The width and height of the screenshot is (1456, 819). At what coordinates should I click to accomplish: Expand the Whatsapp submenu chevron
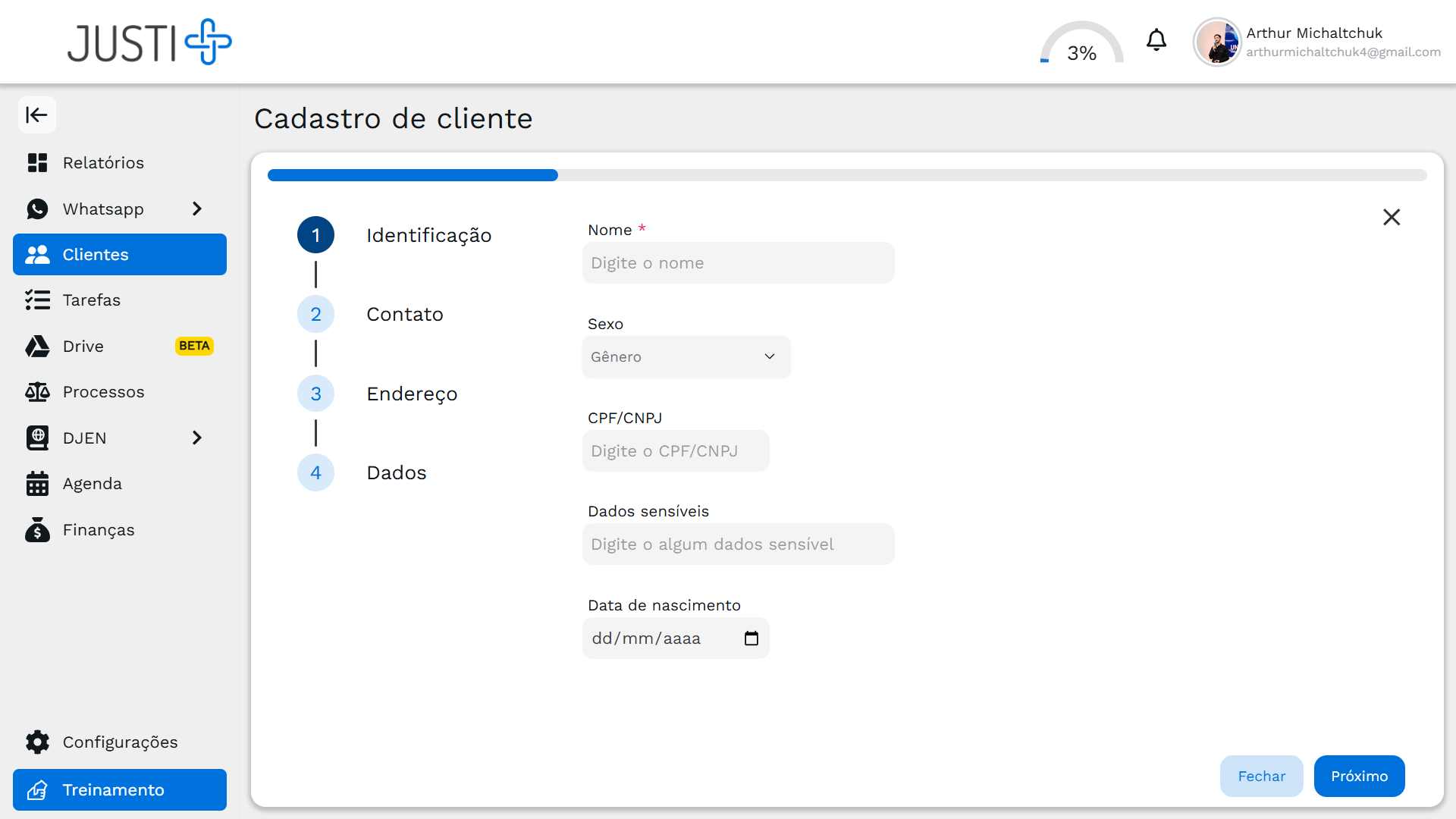click(x=197, y=209)
